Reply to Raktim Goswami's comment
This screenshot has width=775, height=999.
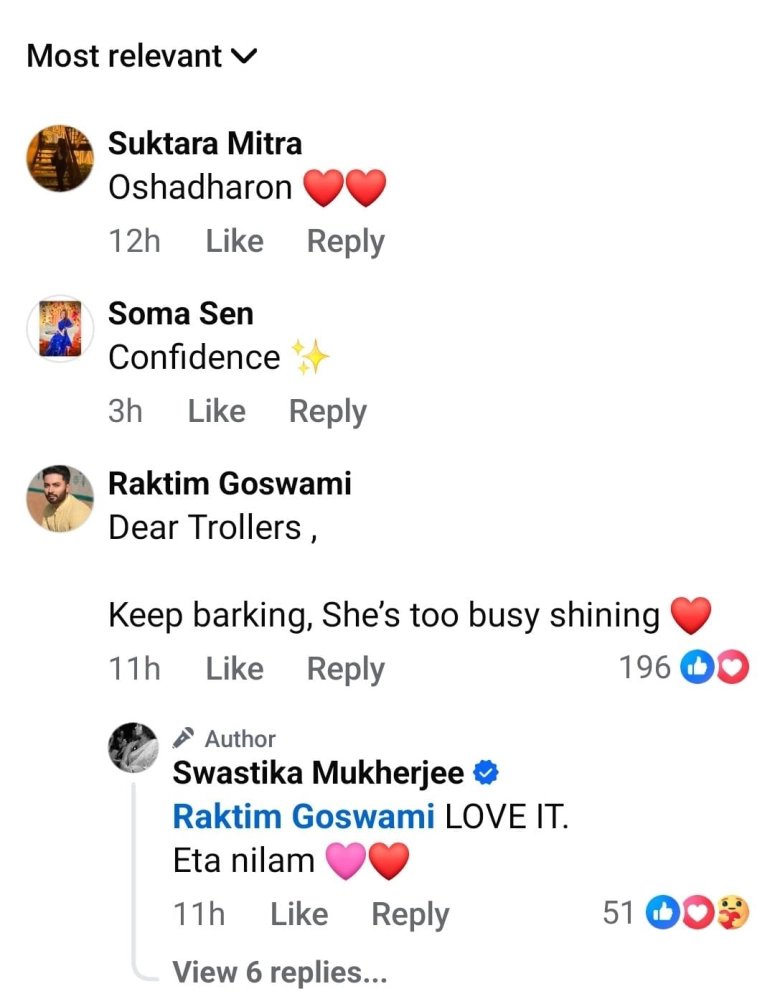point(345,669)
